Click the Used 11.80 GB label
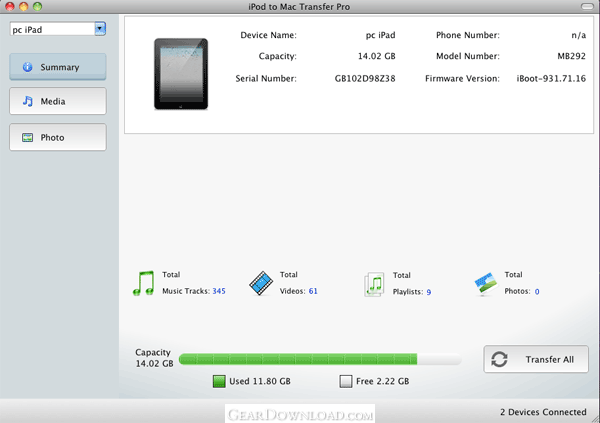The image size is (600, 423). pyautogui.click(x=260, y=381)
